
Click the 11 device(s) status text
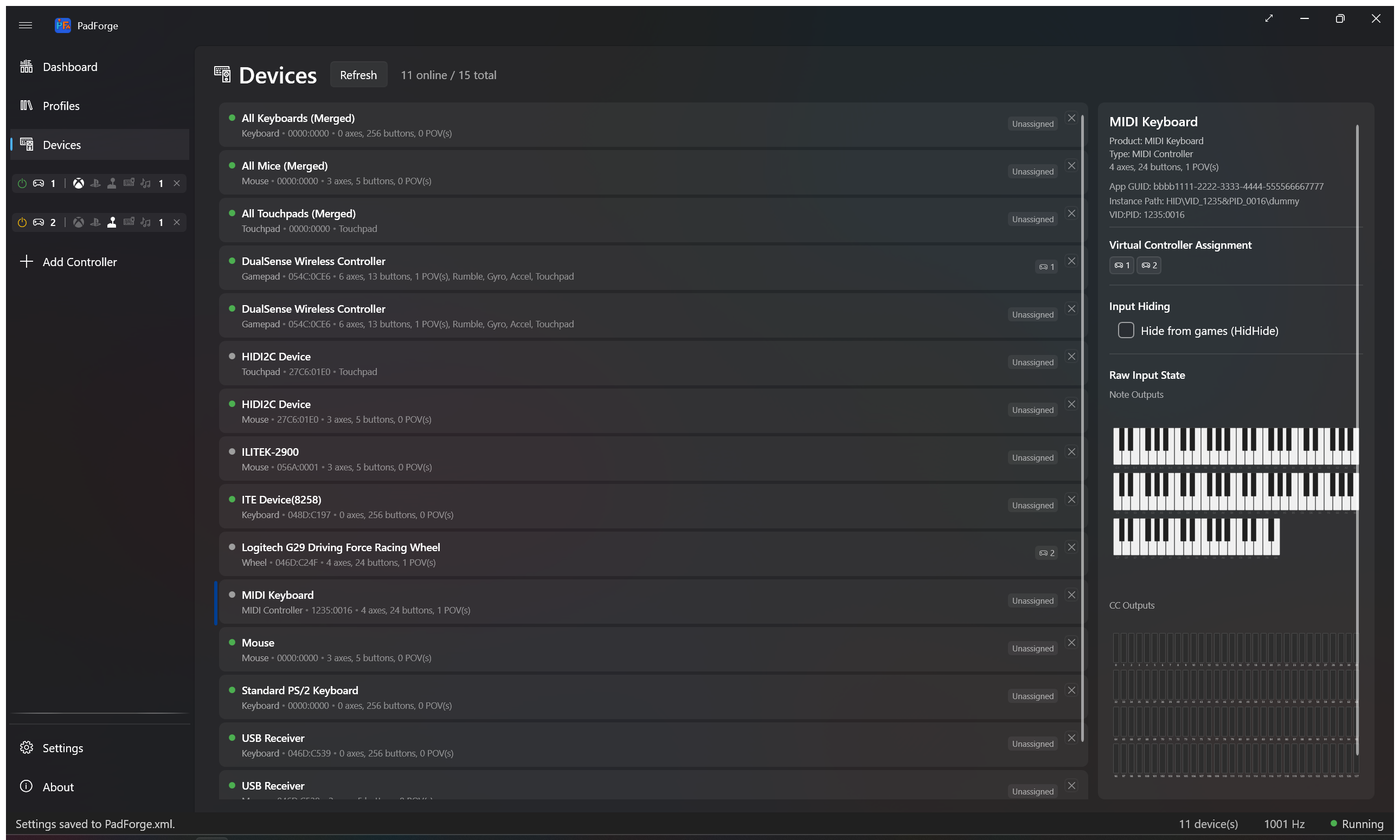pyautogui.click(x=1209, y=824)
